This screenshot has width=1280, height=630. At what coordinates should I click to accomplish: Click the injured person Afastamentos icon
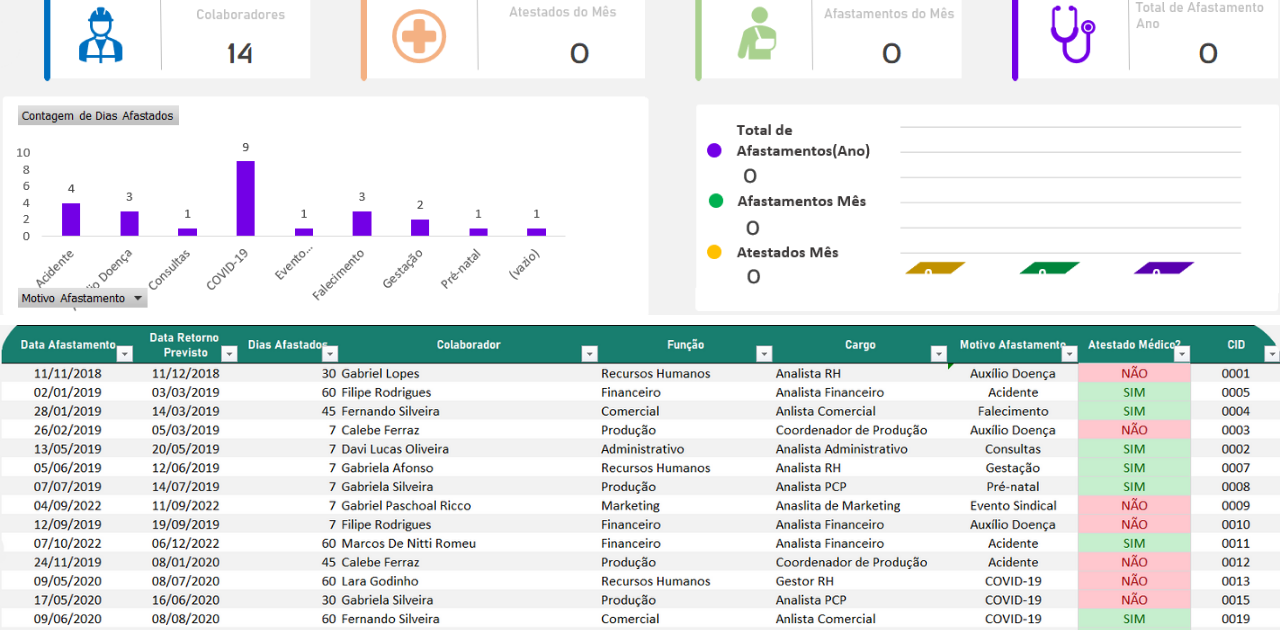[756, 37]
